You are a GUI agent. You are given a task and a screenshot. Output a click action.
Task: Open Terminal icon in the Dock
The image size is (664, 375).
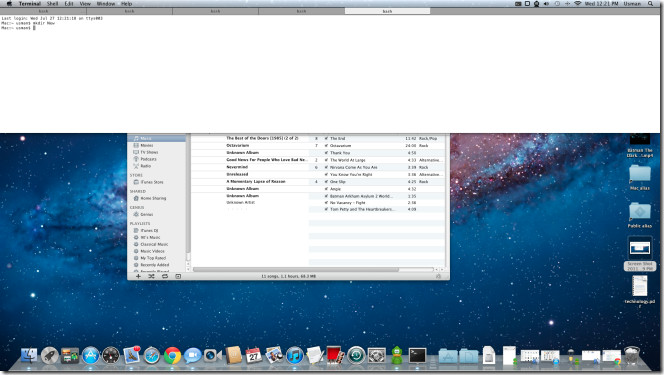point(417,356)
